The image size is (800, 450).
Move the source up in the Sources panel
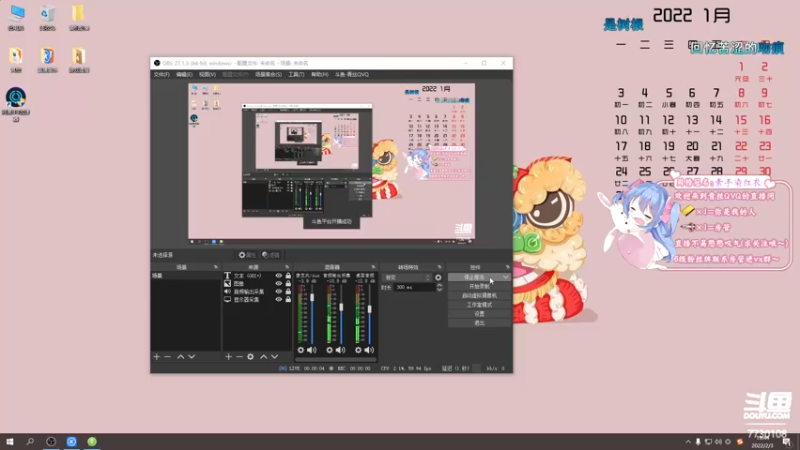click(264, 357)
